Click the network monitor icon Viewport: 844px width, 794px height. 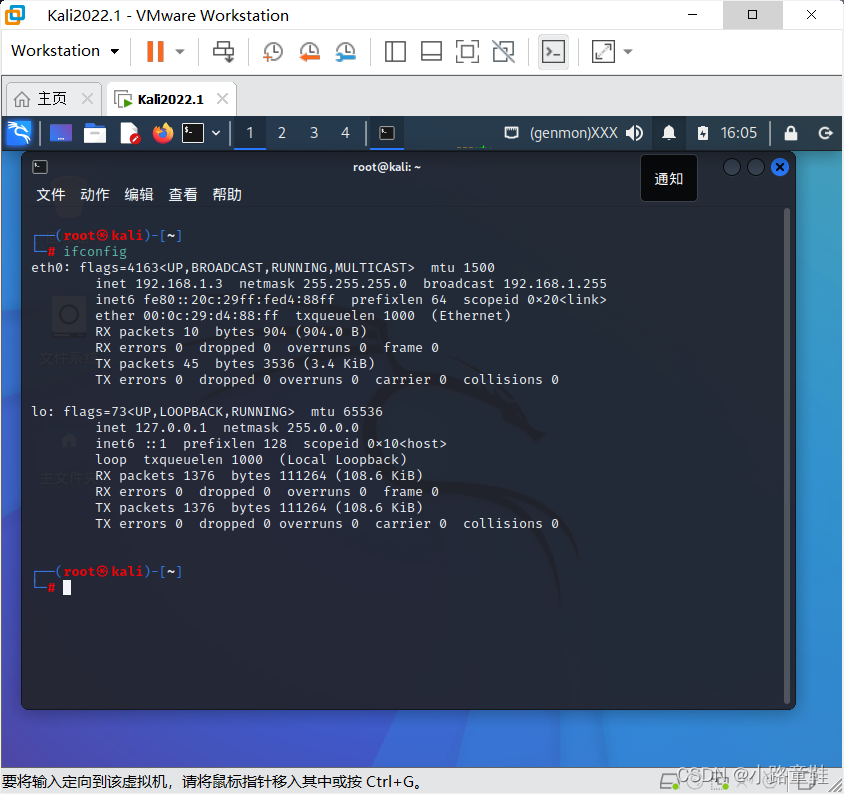point(511,132)
